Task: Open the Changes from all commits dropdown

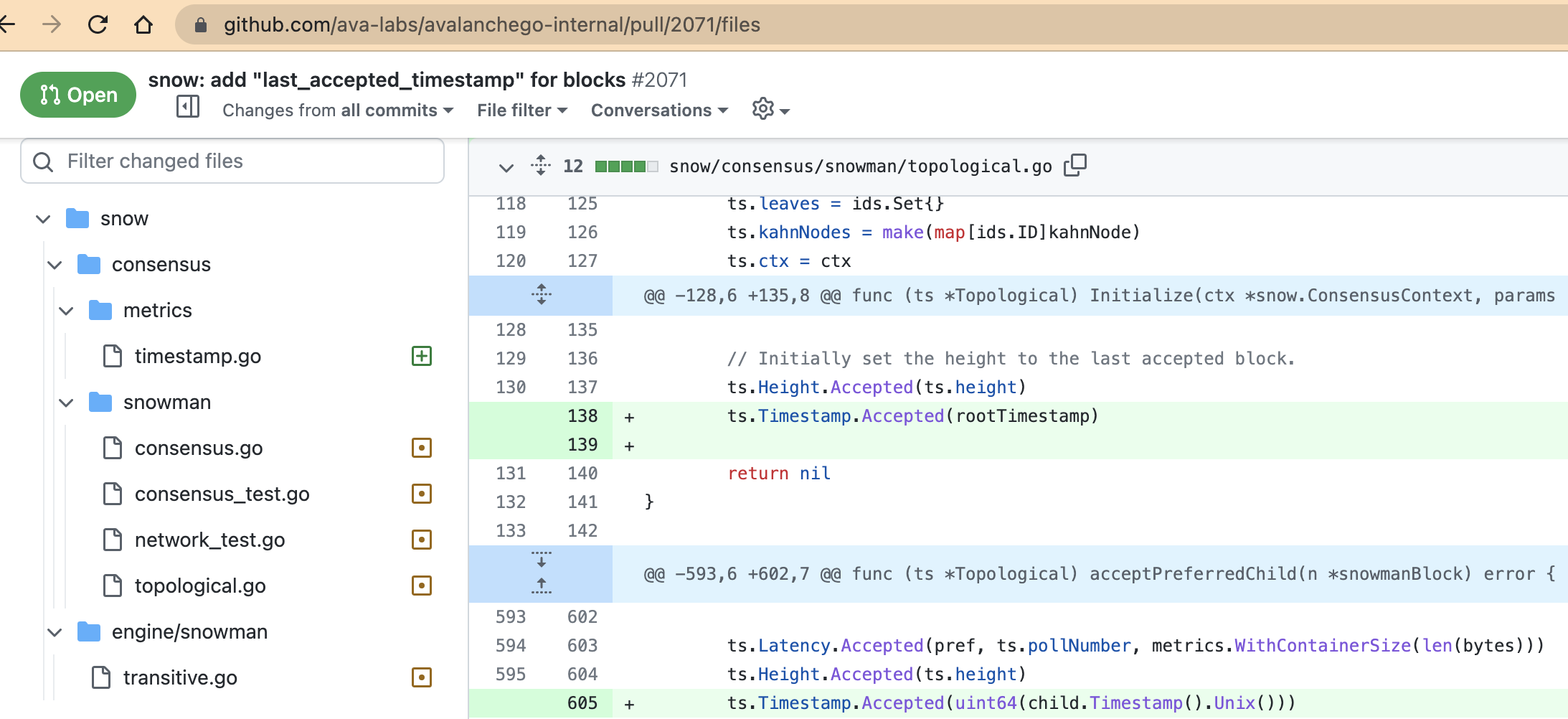Action: [x=337, y=111]
